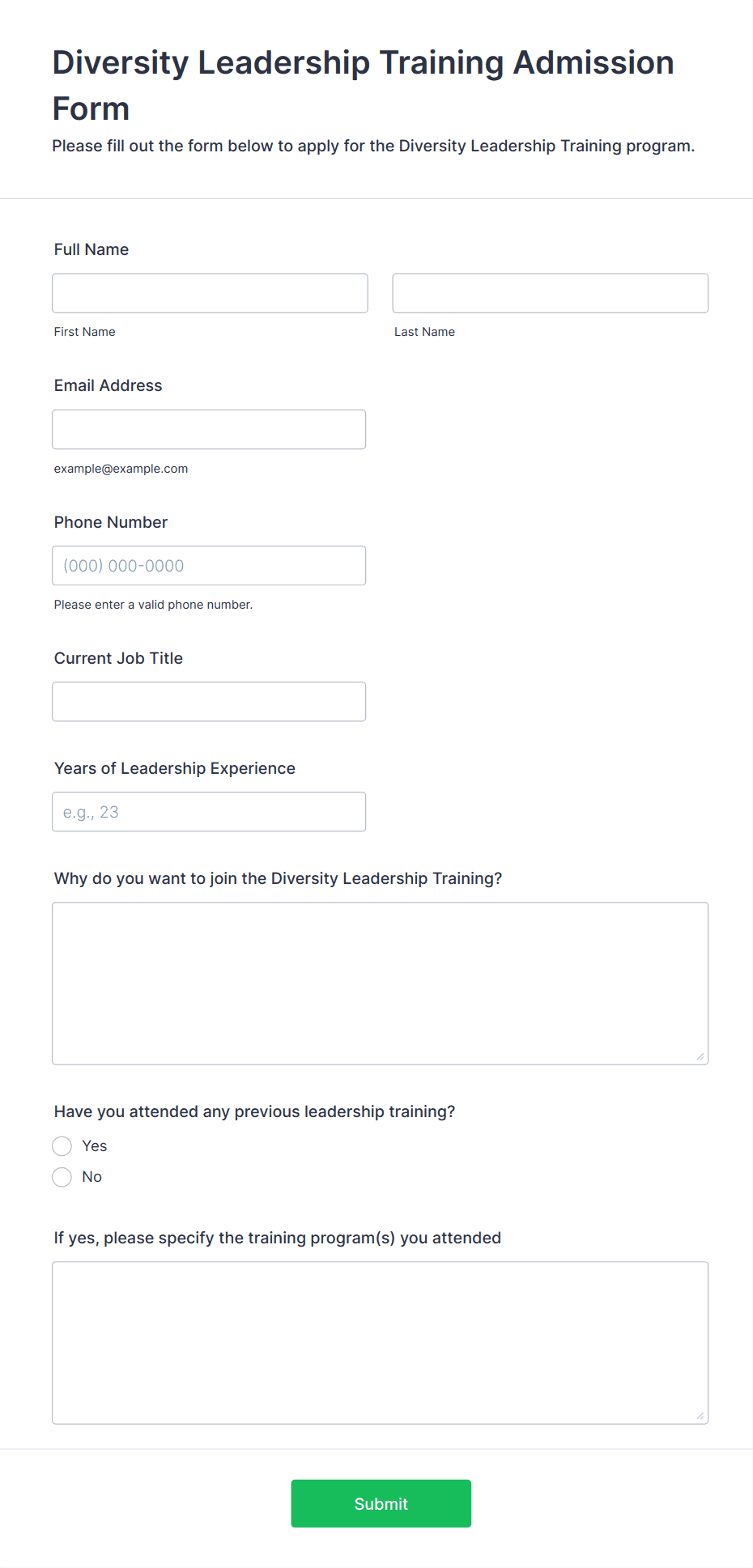Image resolution: width=753 pixels, height=1568 pixels.
Task: Click the 'Current Job Title' label
Action: [118, 658]
